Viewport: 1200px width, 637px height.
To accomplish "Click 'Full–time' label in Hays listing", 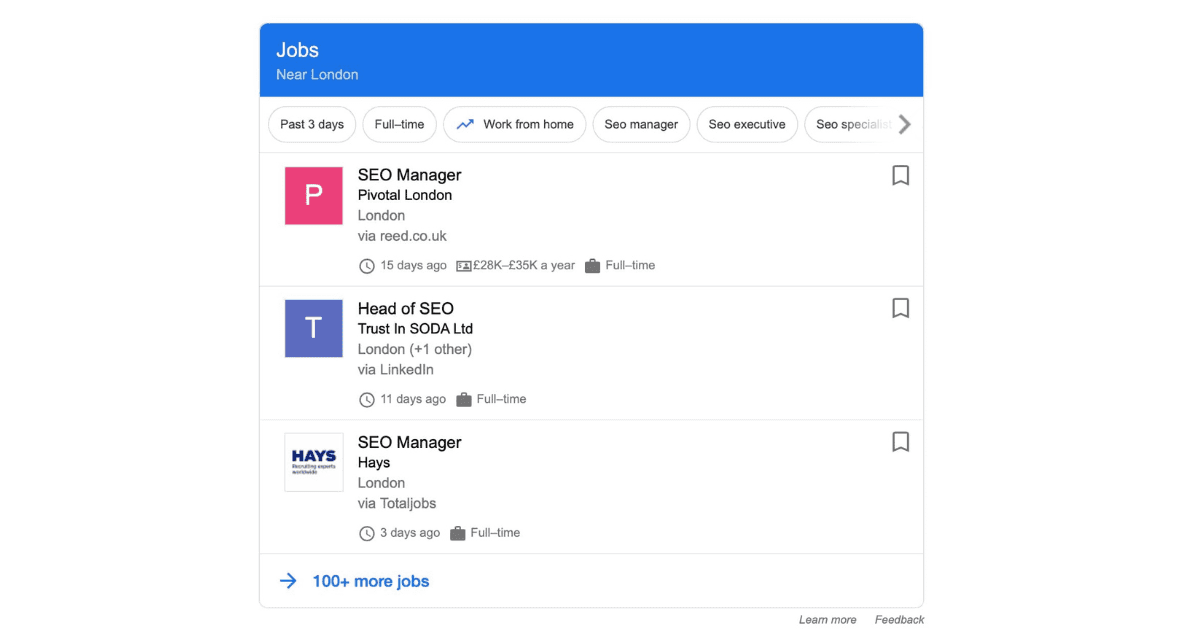I will click(x=496, y=533).
